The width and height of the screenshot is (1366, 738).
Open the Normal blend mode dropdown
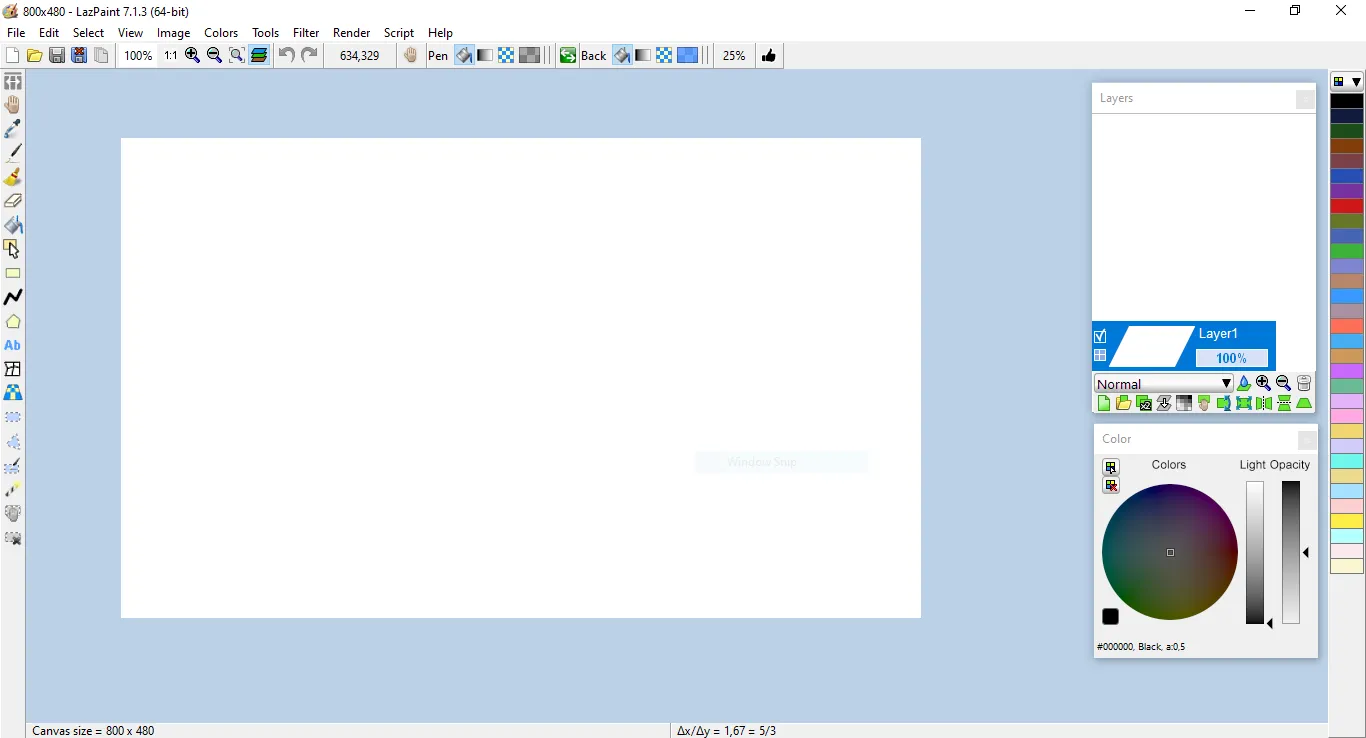pyautogui.click(x=1163, y=384)
